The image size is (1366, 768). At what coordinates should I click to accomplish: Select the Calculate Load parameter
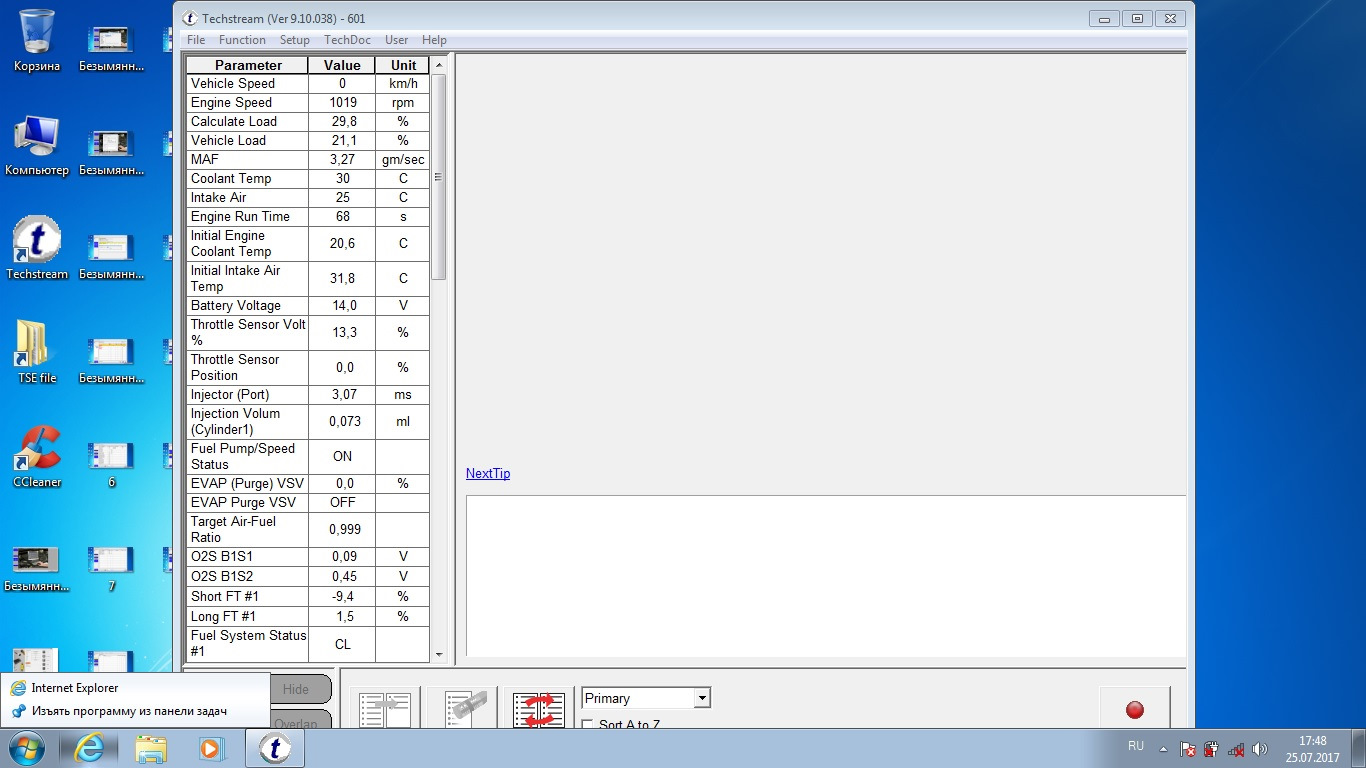248,122
